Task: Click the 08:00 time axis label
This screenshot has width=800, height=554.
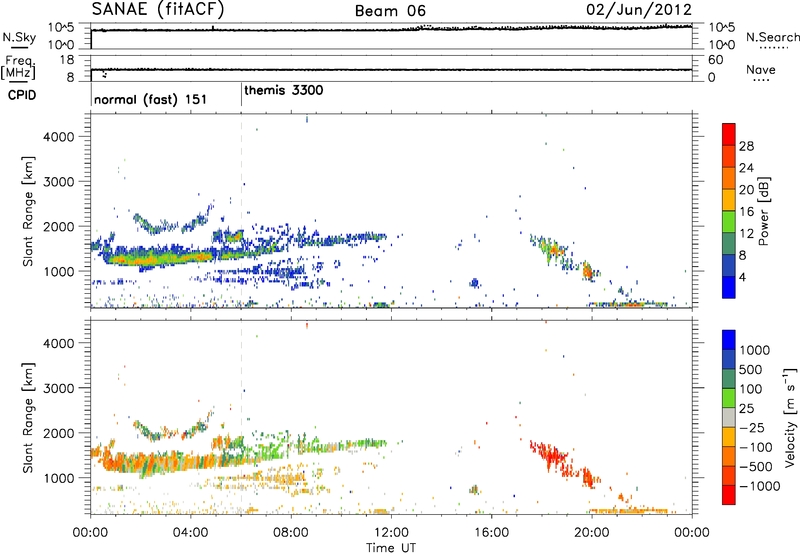Action: point(291,533)
